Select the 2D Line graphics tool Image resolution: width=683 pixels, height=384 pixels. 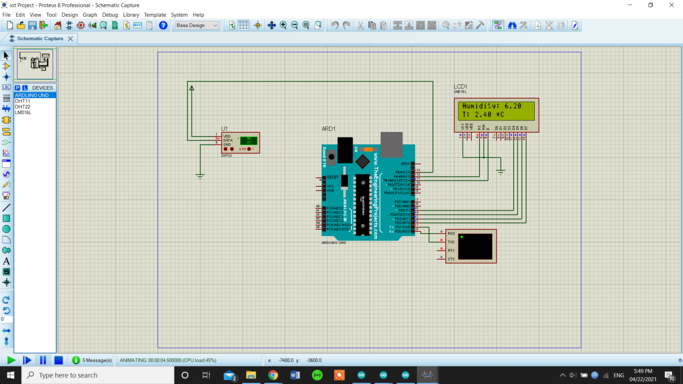(x=6, y=208)
